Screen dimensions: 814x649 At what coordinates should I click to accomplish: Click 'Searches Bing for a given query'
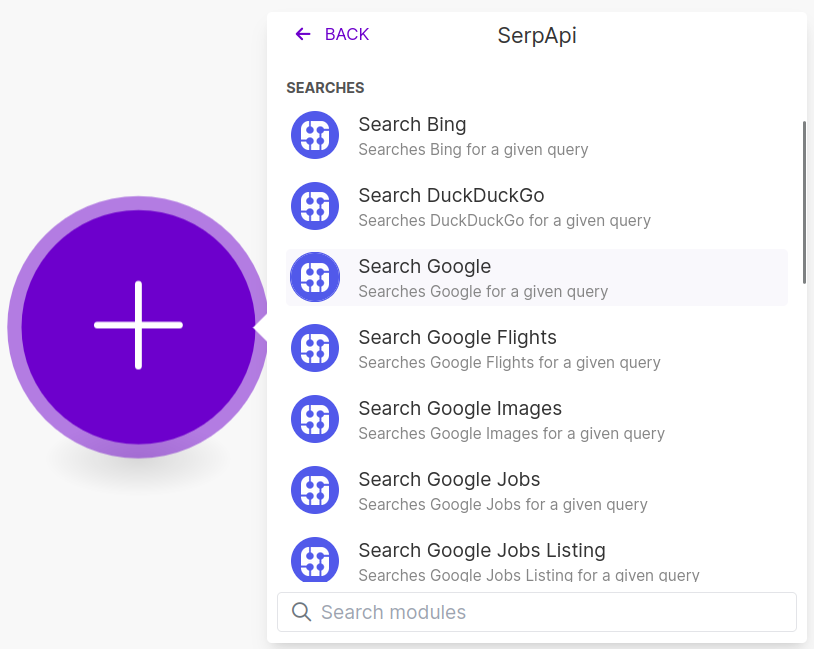473,150
